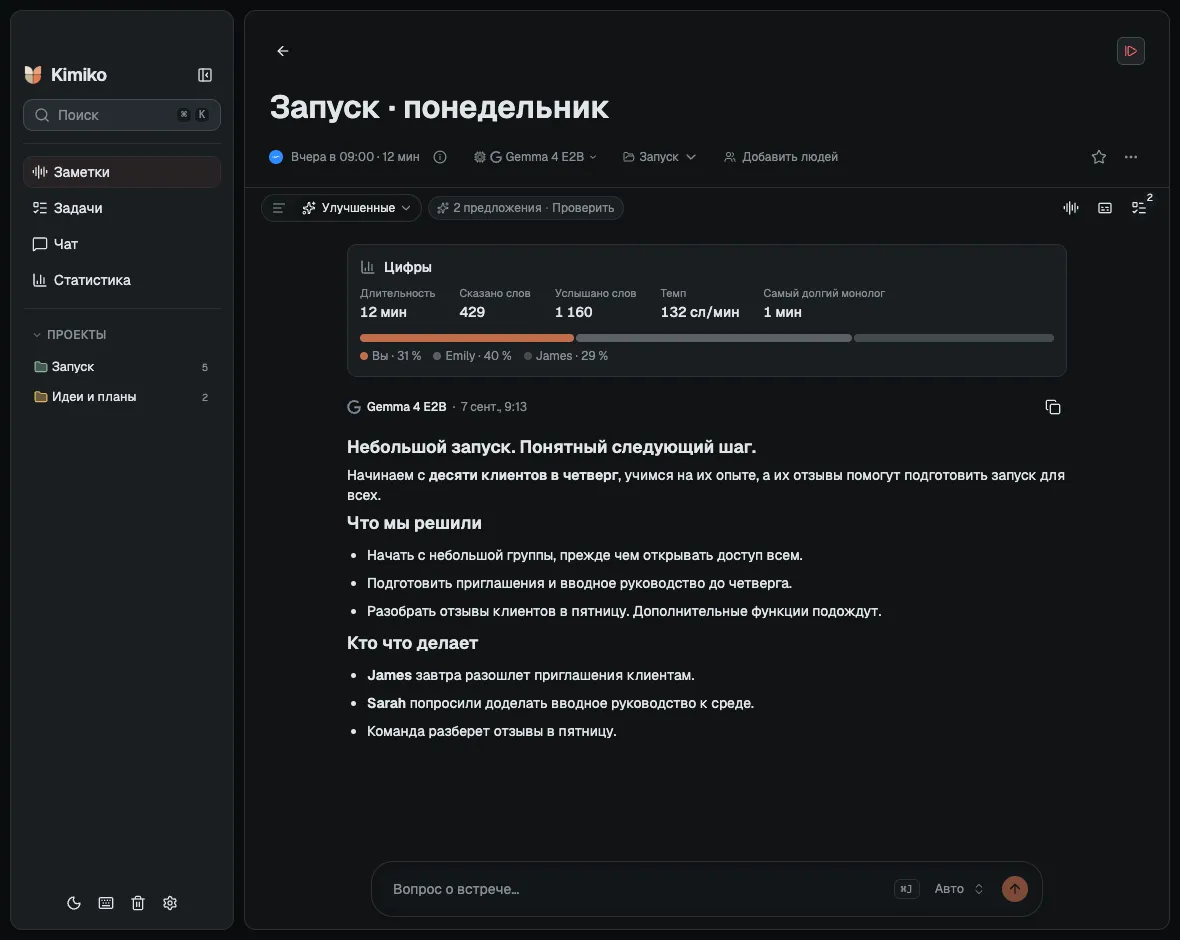
Task: Focus the Поиск search field
Action: 122,115
